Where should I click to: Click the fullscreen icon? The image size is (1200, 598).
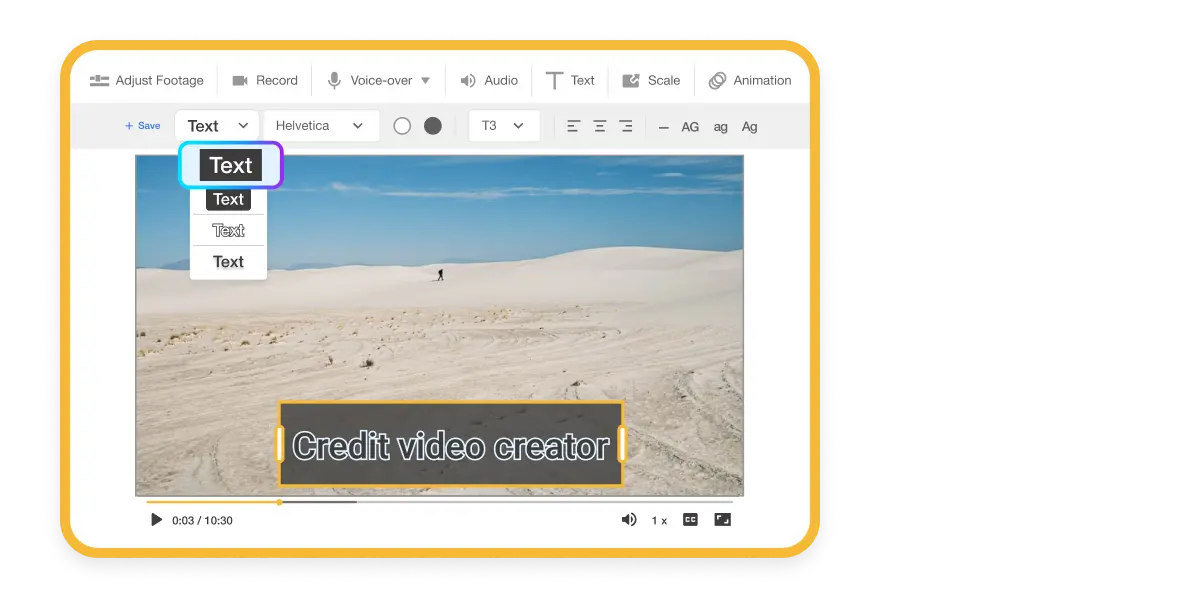pos(722,519)
